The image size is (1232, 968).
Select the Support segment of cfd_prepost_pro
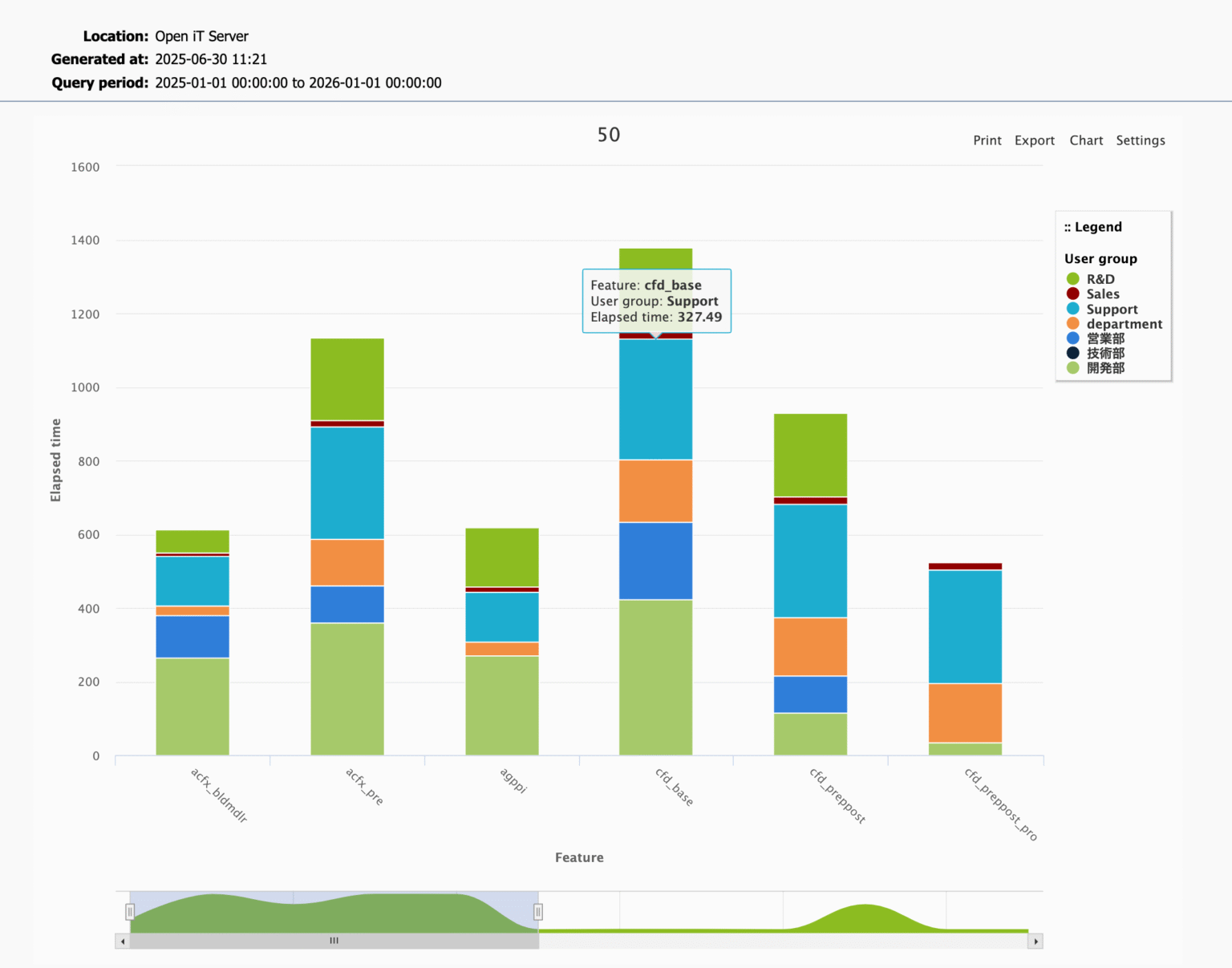coord(965,626)
